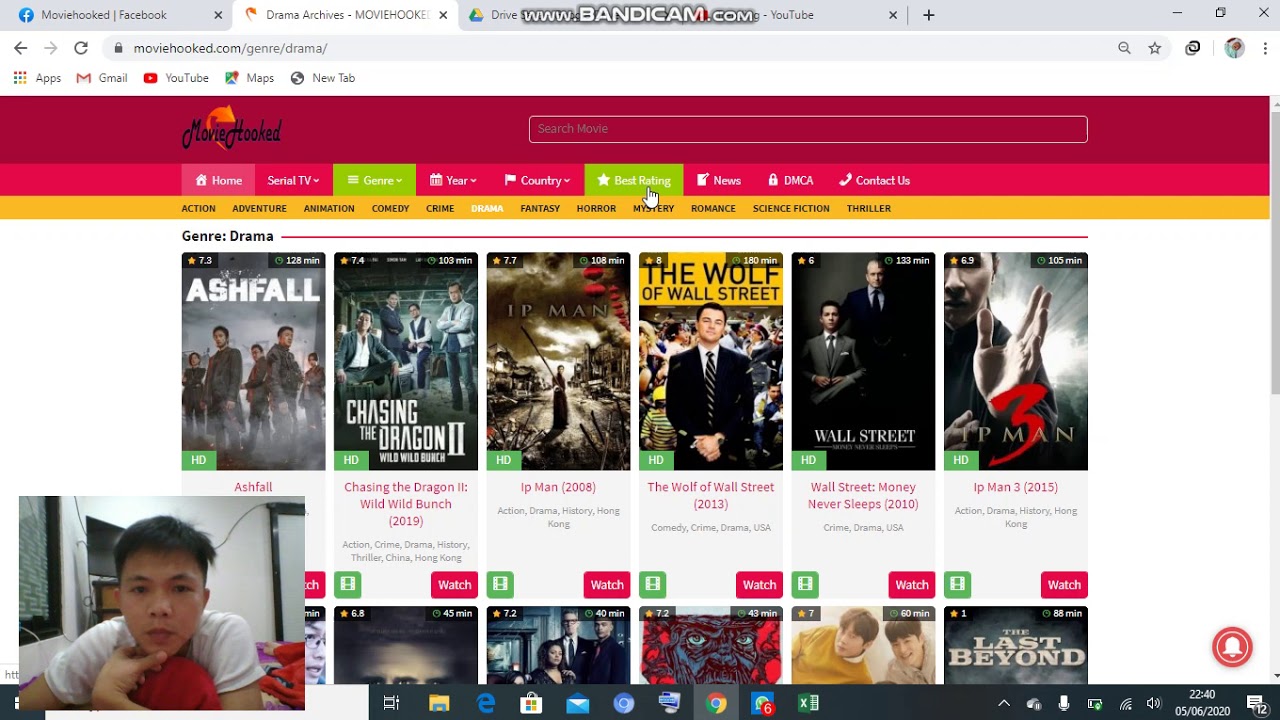The image size is (1280, 720).
Task: Open the Apps bookmark shortcut
Action: pyautogui.click(x=37, y=78)
